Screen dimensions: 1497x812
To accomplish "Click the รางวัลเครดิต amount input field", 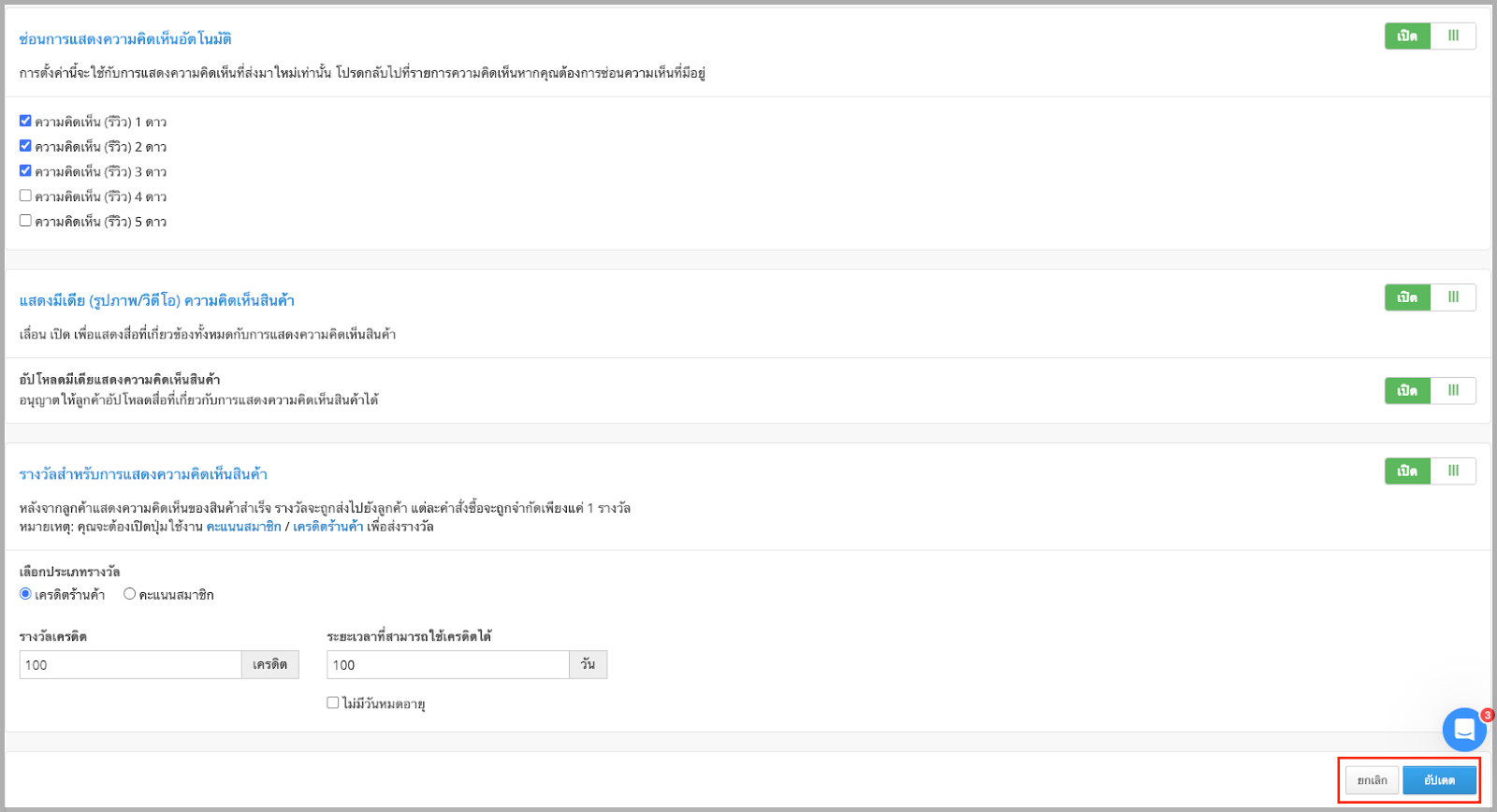I will click(x=130, y=665).
